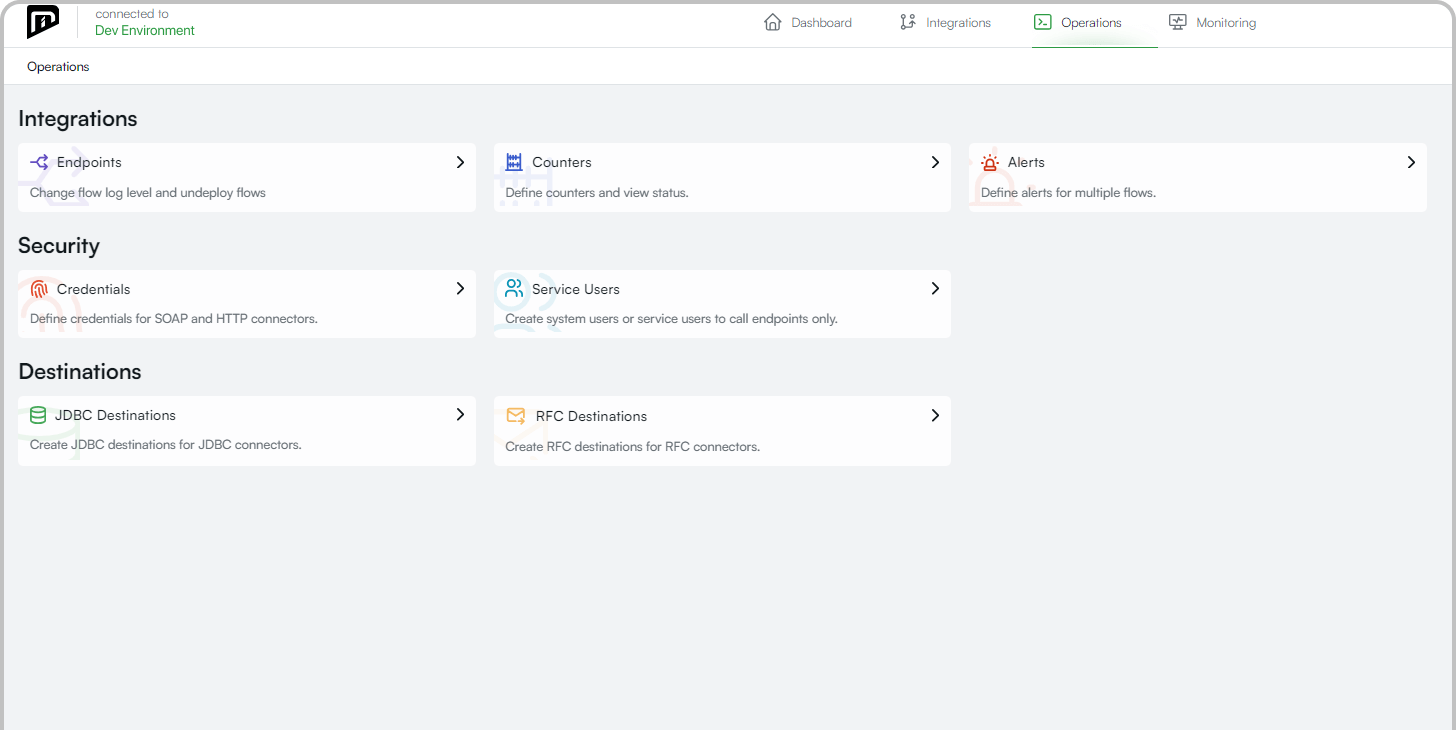Screen dimensions: 1456x730
Task: Click the Endpoints flow icon
Action: click(x=39, y=162)
